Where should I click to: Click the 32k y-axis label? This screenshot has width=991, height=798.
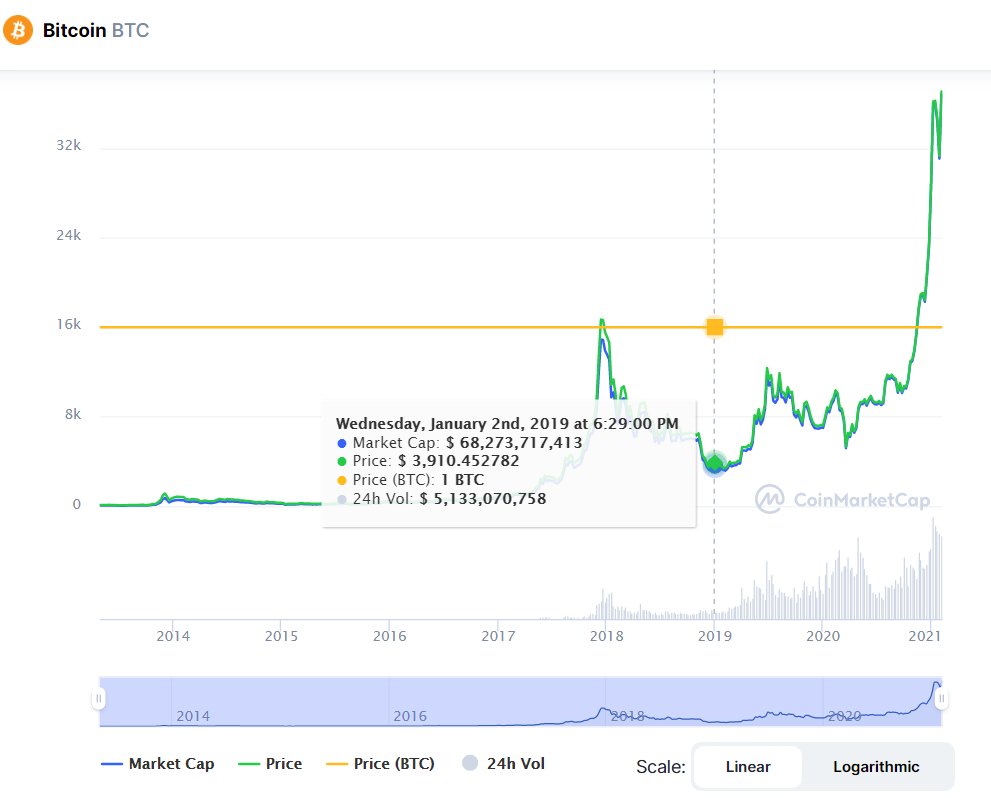69,145
